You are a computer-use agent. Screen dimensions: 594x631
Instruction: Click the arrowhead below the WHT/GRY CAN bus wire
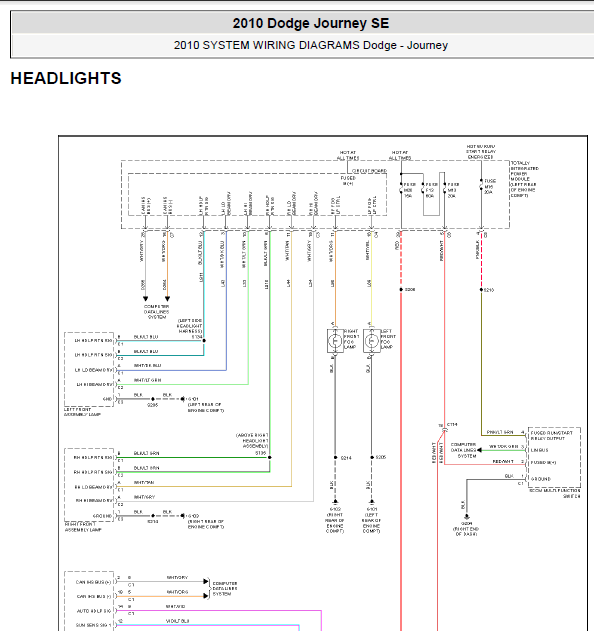pos(145,299)
